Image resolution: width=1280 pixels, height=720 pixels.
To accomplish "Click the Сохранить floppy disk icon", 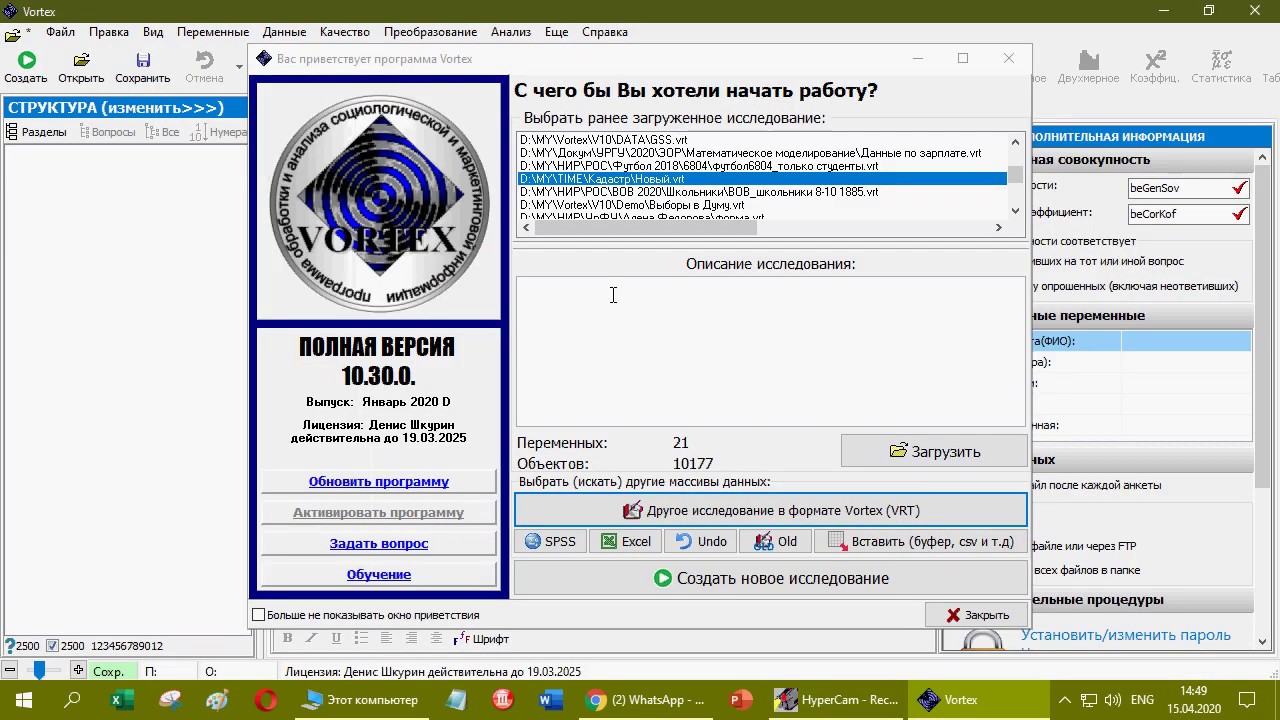I will [x=143, y=61].
